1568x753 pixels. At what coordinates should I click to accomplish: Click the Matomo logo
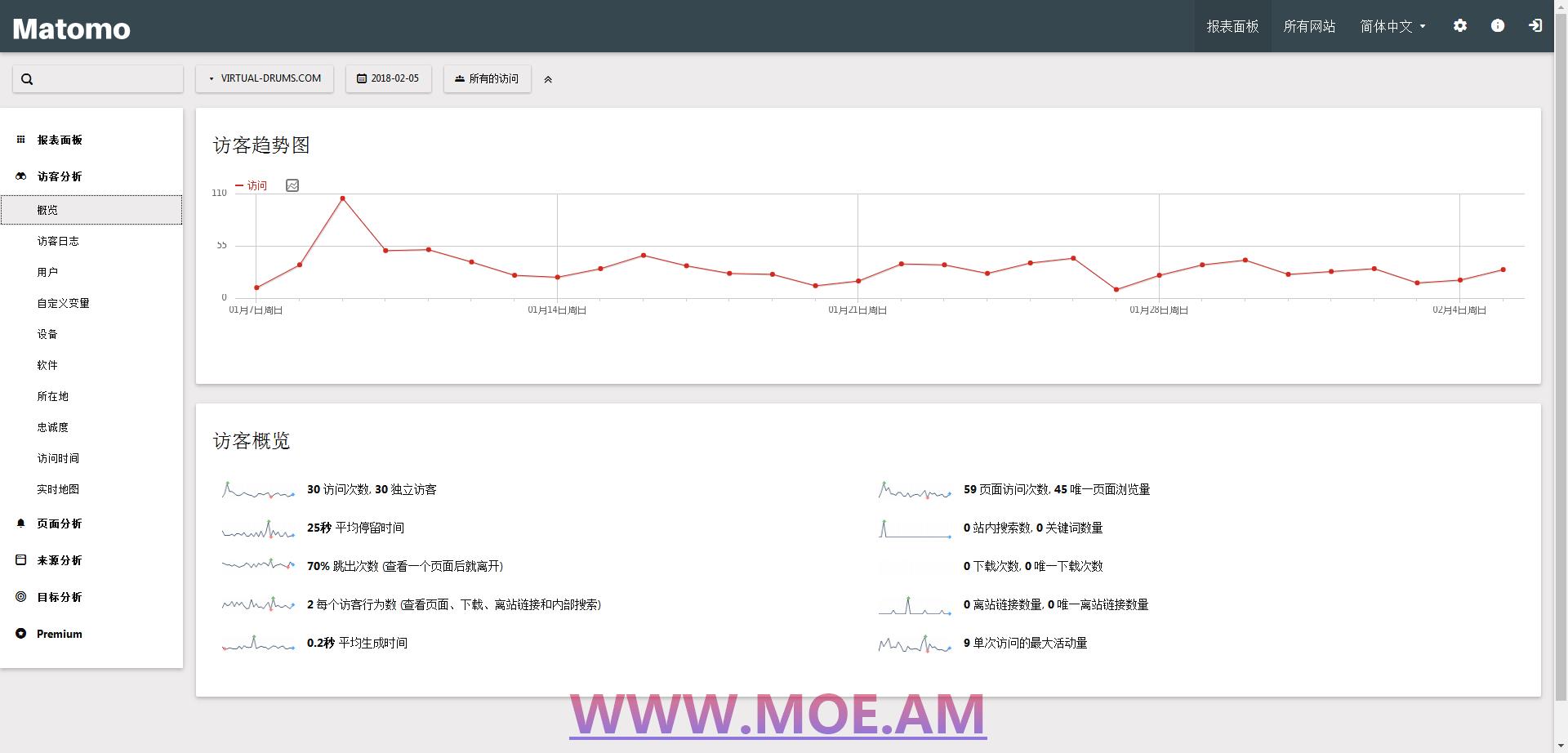72,29
